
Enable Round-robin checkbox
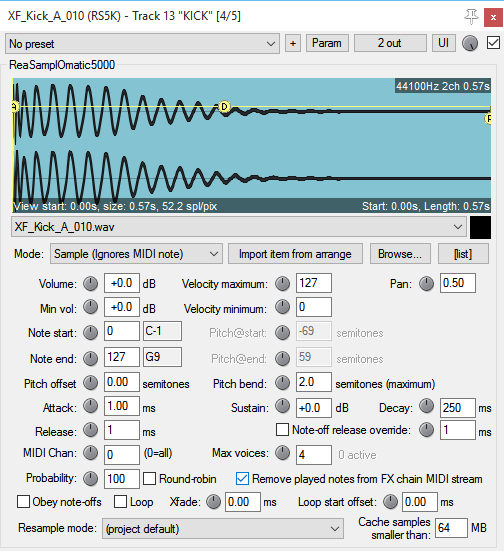point(149,479)
